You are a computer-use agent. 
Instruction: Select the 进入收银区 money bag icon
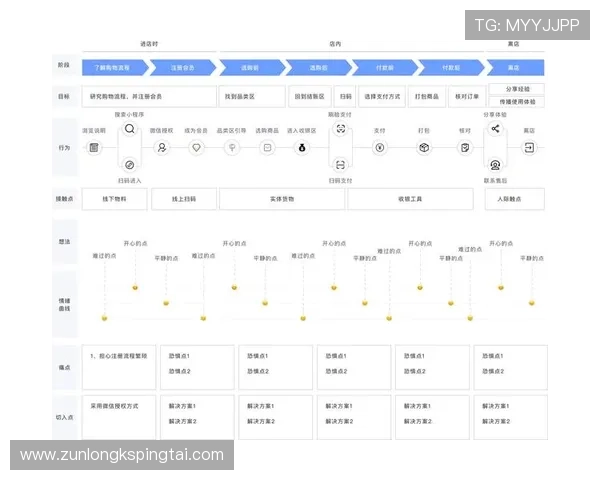302,147
